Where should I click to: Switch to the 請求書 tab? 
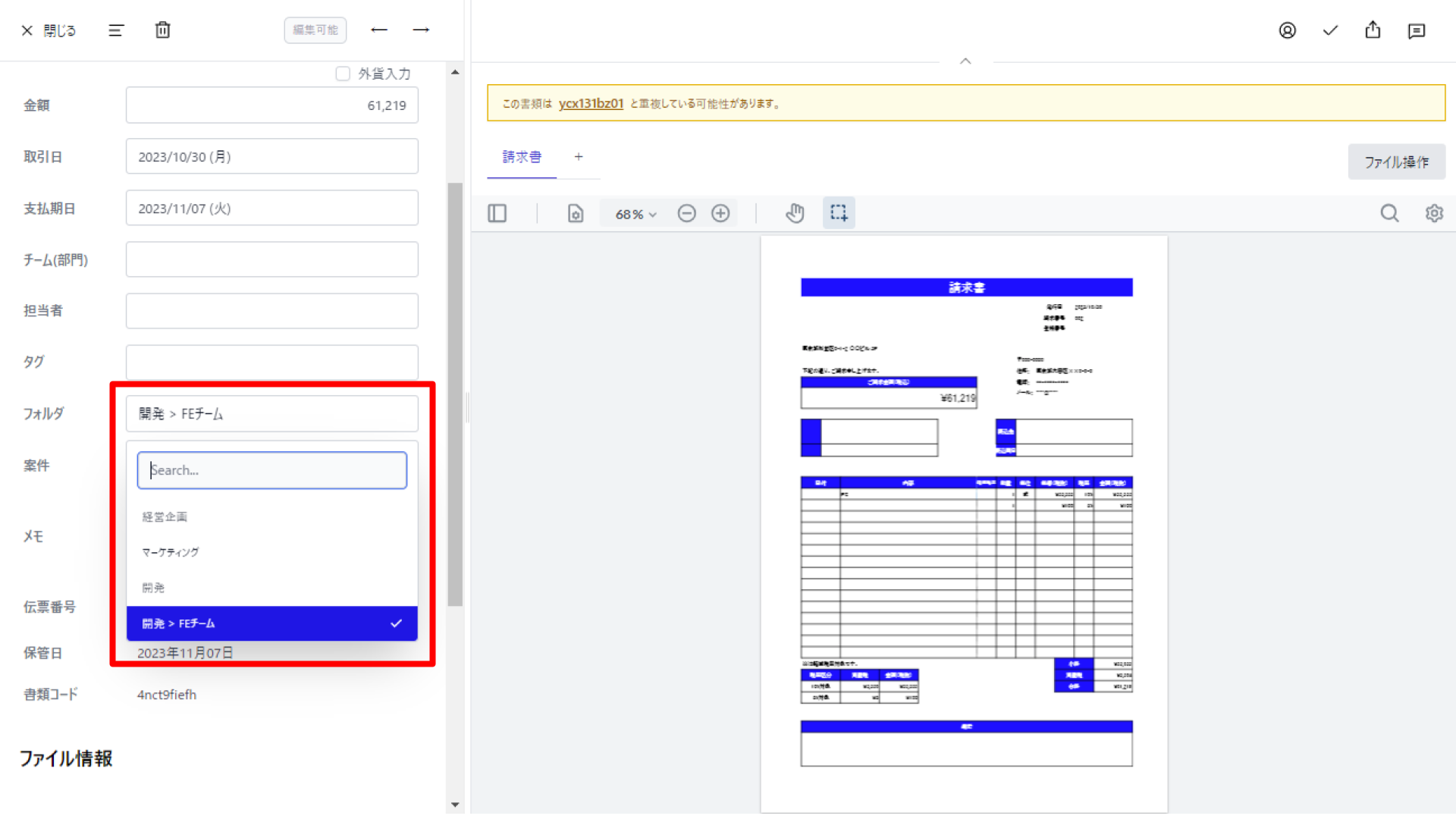[x=522, y=157]
